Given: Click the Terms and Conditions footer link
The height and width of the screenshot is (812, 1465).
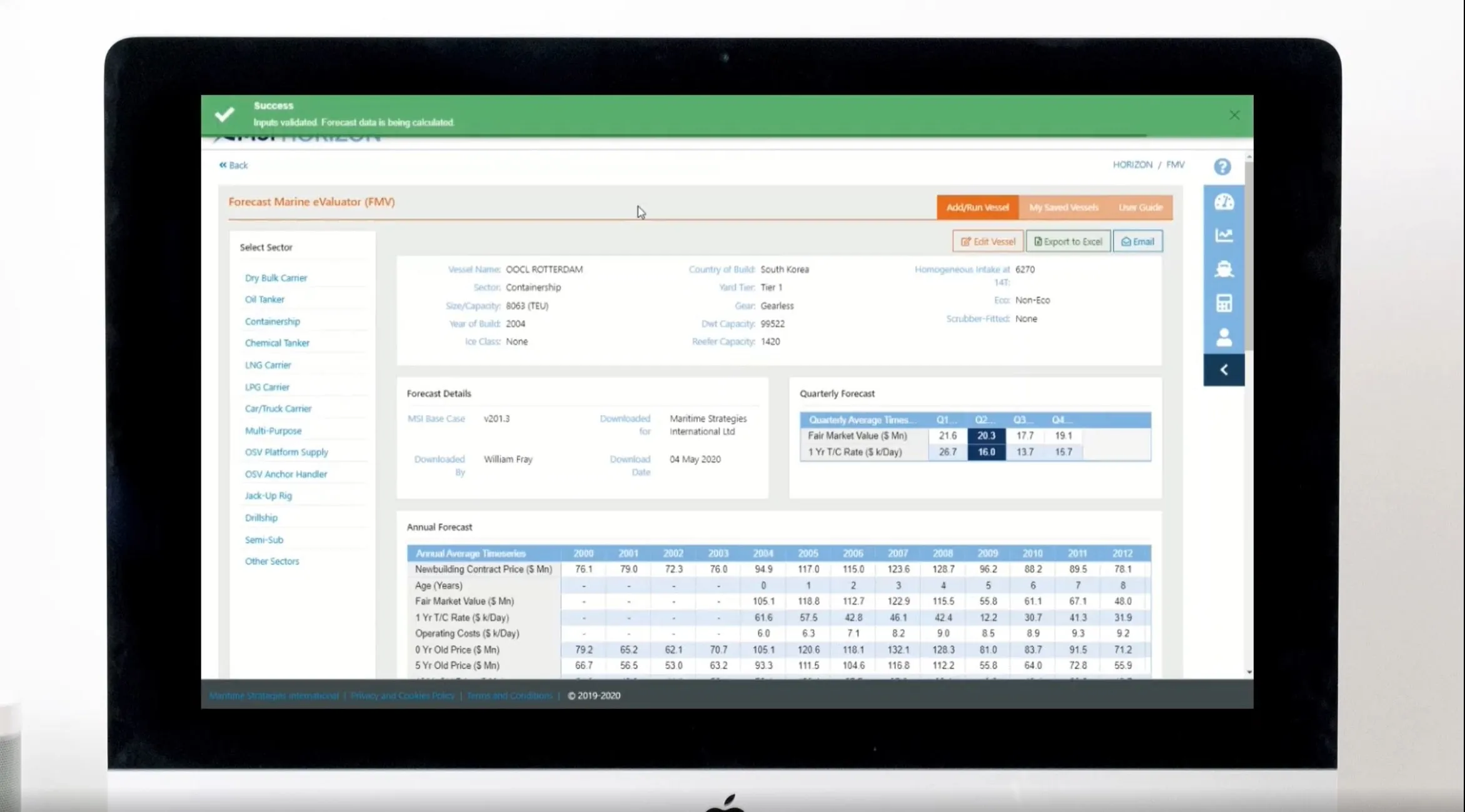Looking at the screenshot, I should point(510,696).
